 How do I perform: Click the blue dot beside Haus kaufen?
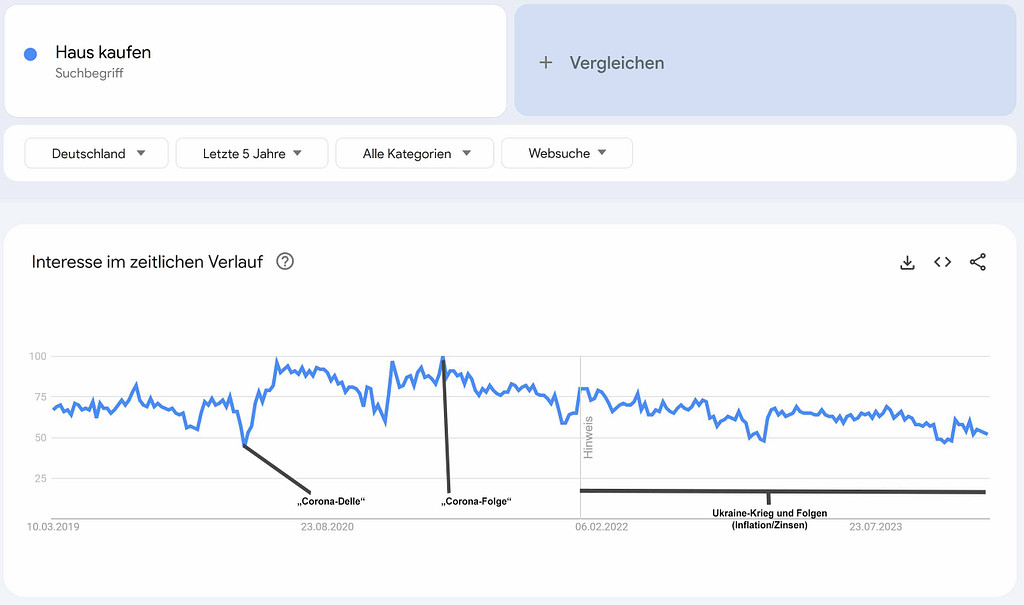pyautogui.click(x=30, y=54)
